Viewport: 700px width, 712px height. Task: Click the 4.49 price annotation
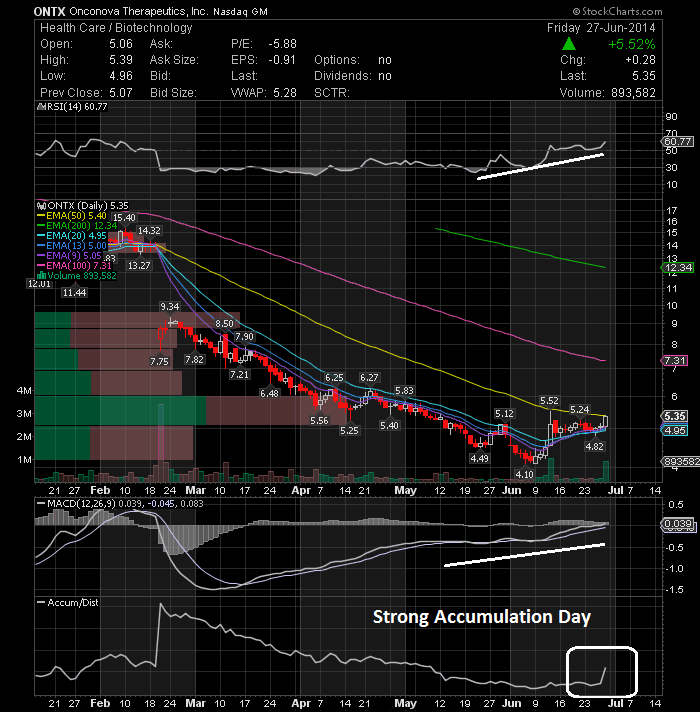479,459
